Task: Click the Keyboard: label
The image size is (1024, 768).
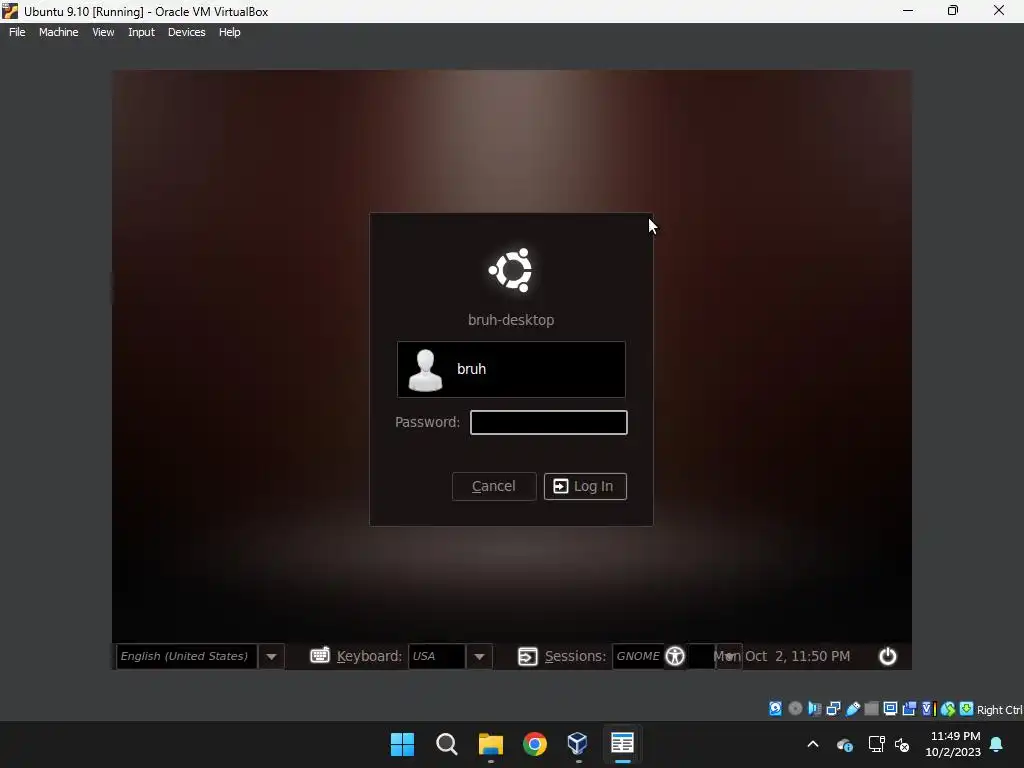Action: (369, 656)
